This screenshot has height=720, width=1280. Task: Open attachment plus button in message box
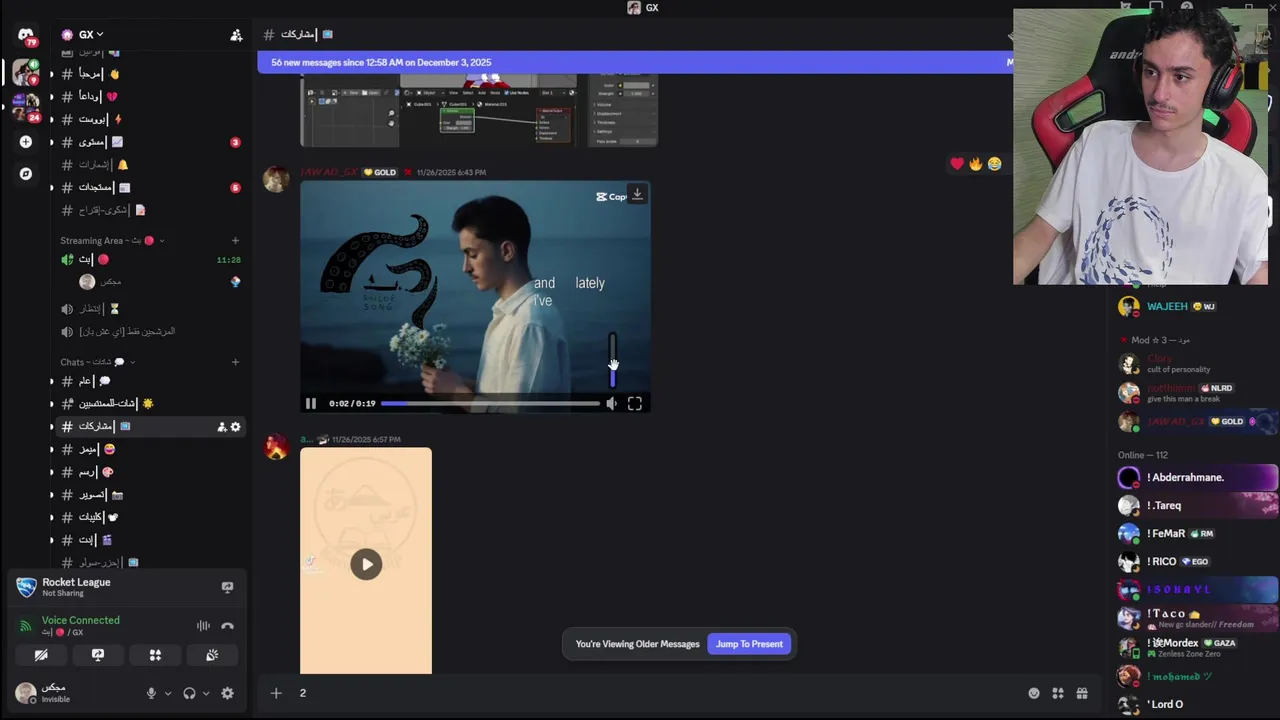(276, 693)
